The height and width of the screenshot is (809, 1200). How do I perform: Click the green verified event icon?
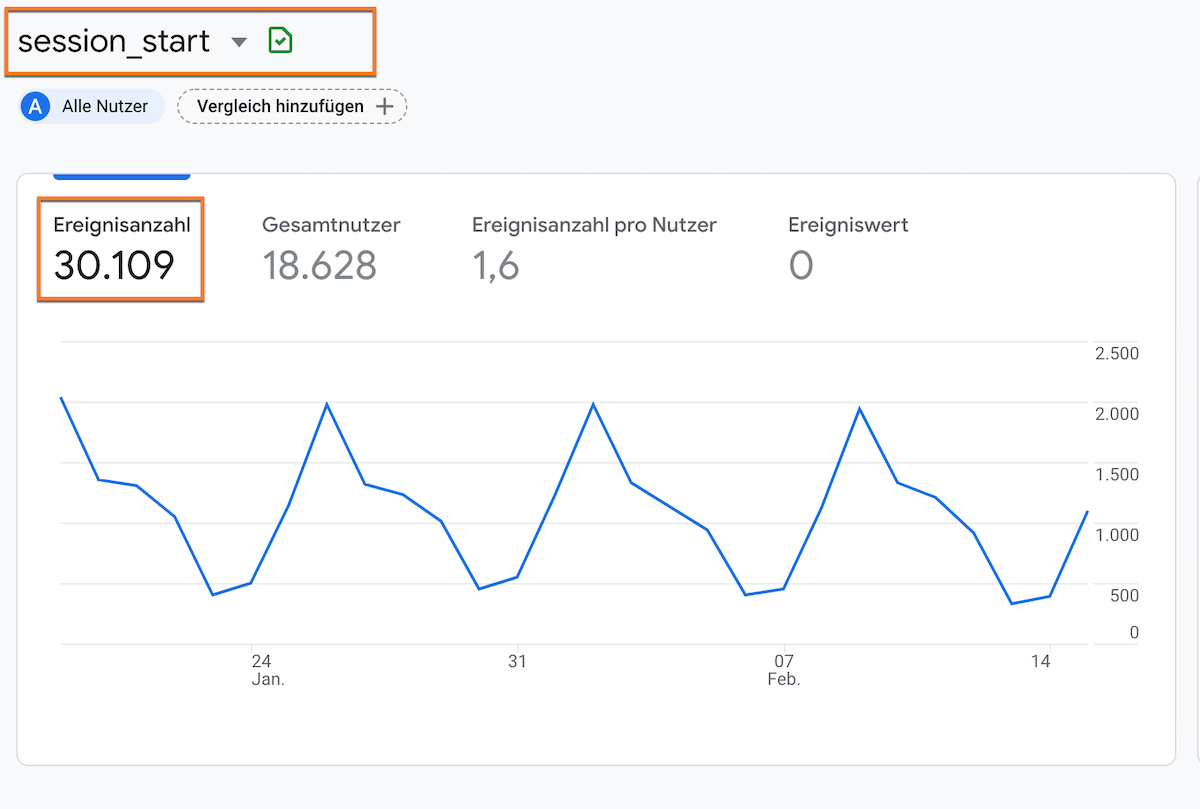[280, 40]
